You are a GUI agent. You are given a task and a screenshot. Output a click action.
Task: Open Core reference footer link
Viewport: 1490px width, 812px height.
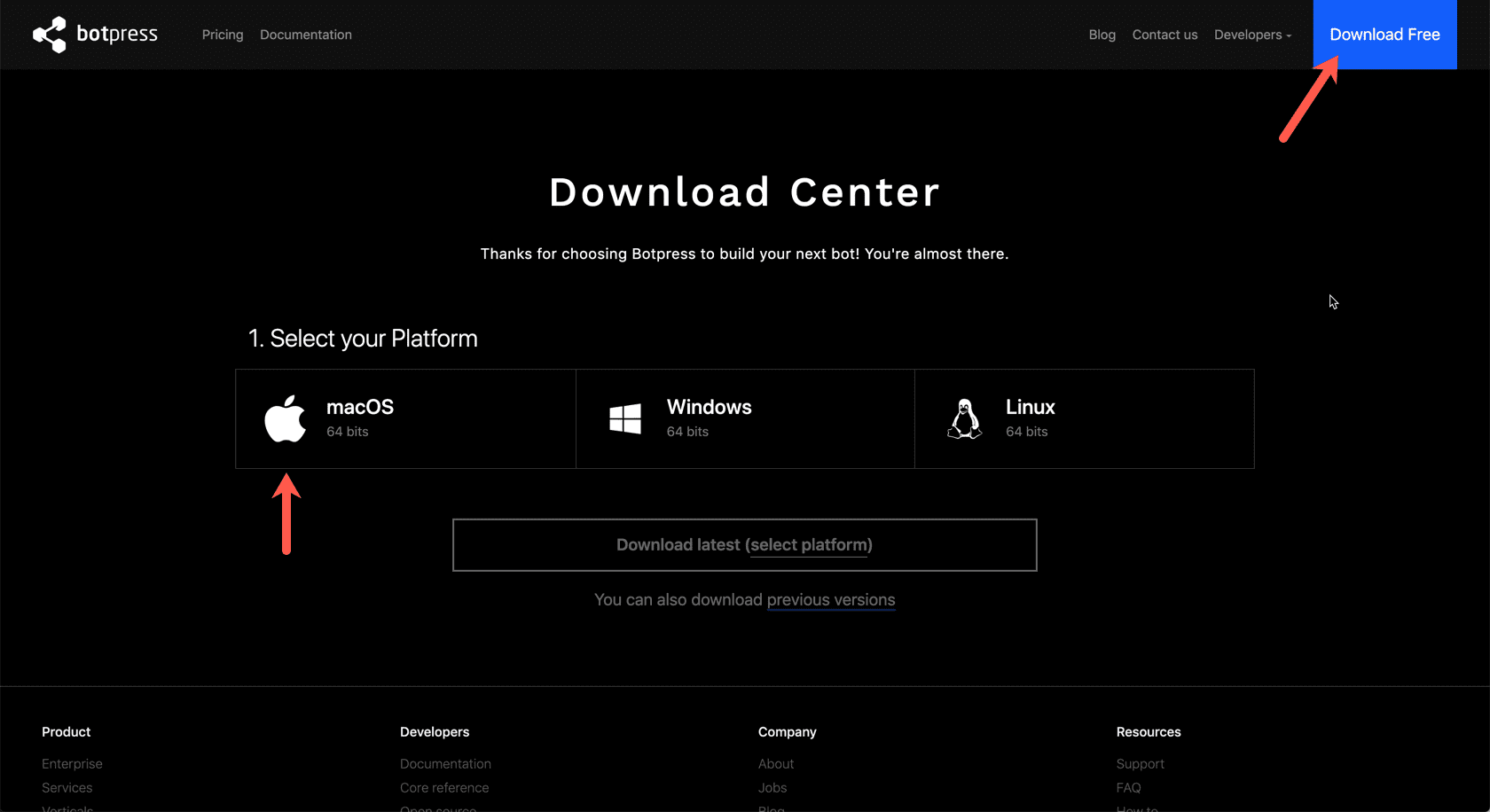[444, 788]
